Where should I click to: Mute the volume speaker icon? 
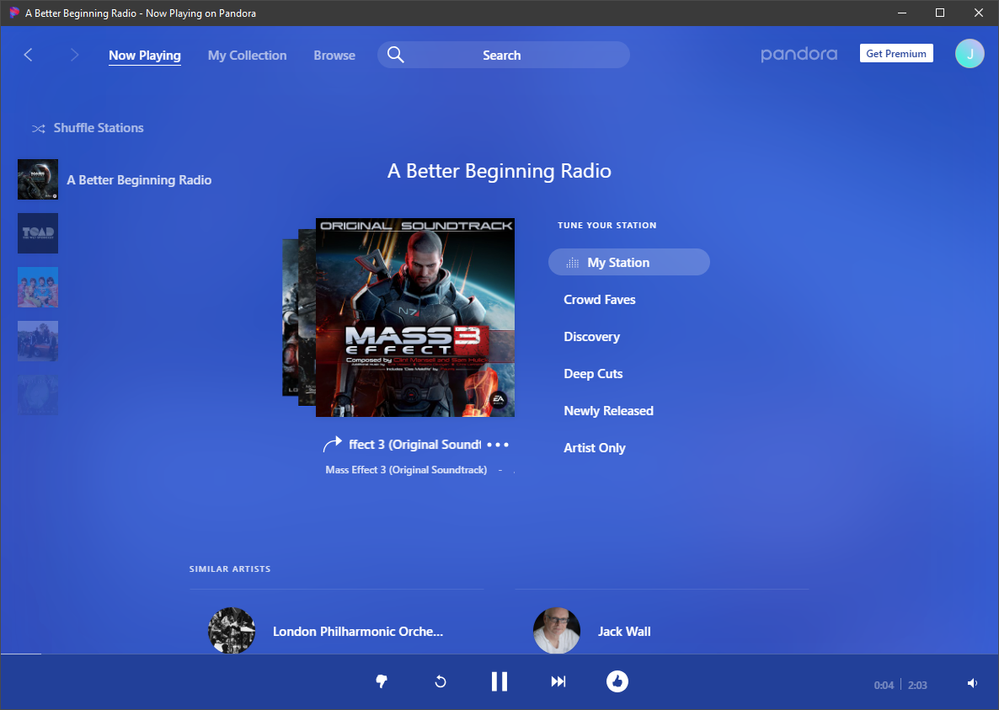pyautogui.click(x=972, y=684)
